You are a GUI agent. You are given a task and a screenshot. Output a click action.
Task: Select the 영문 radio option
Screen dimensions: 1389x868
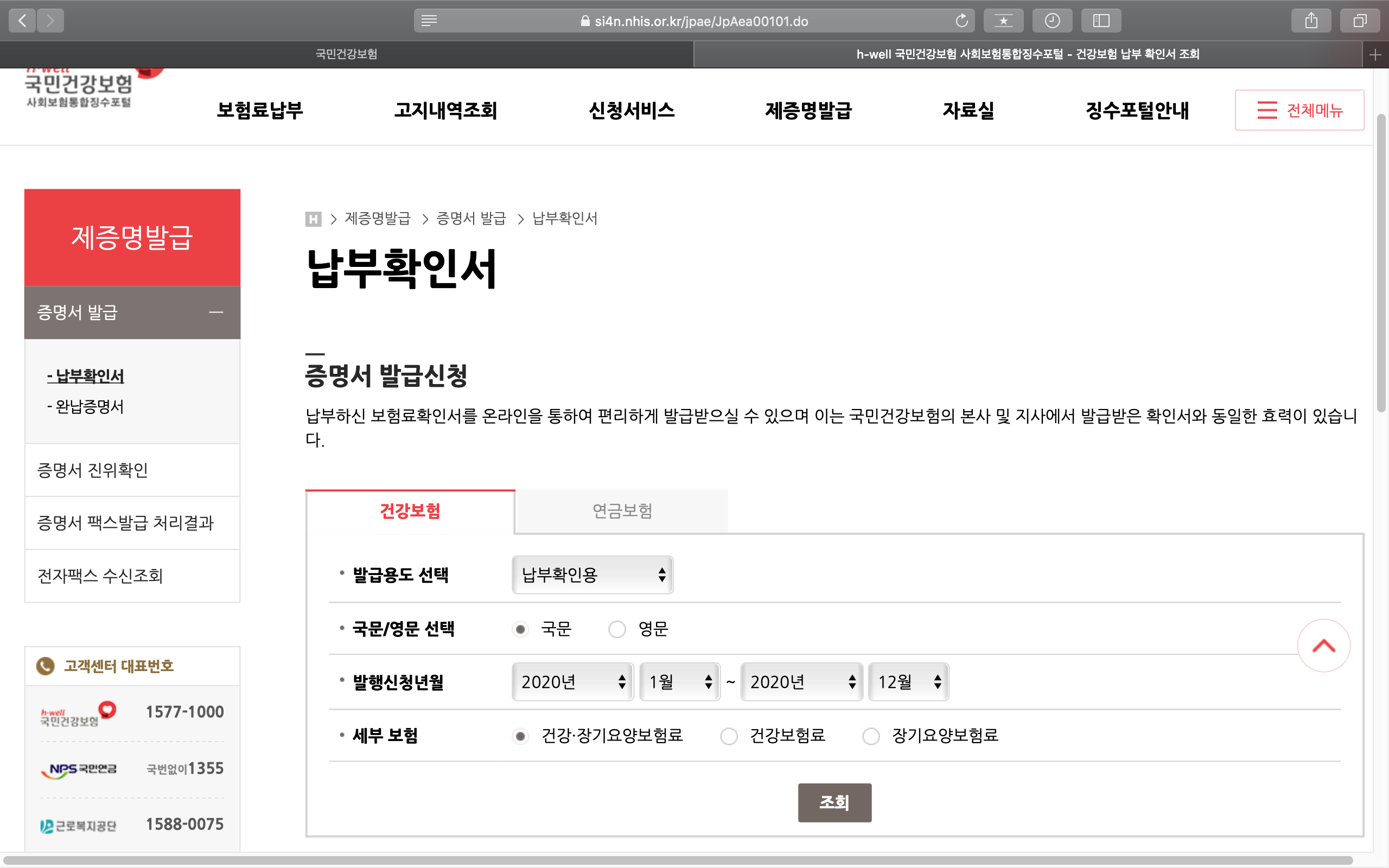617,629
